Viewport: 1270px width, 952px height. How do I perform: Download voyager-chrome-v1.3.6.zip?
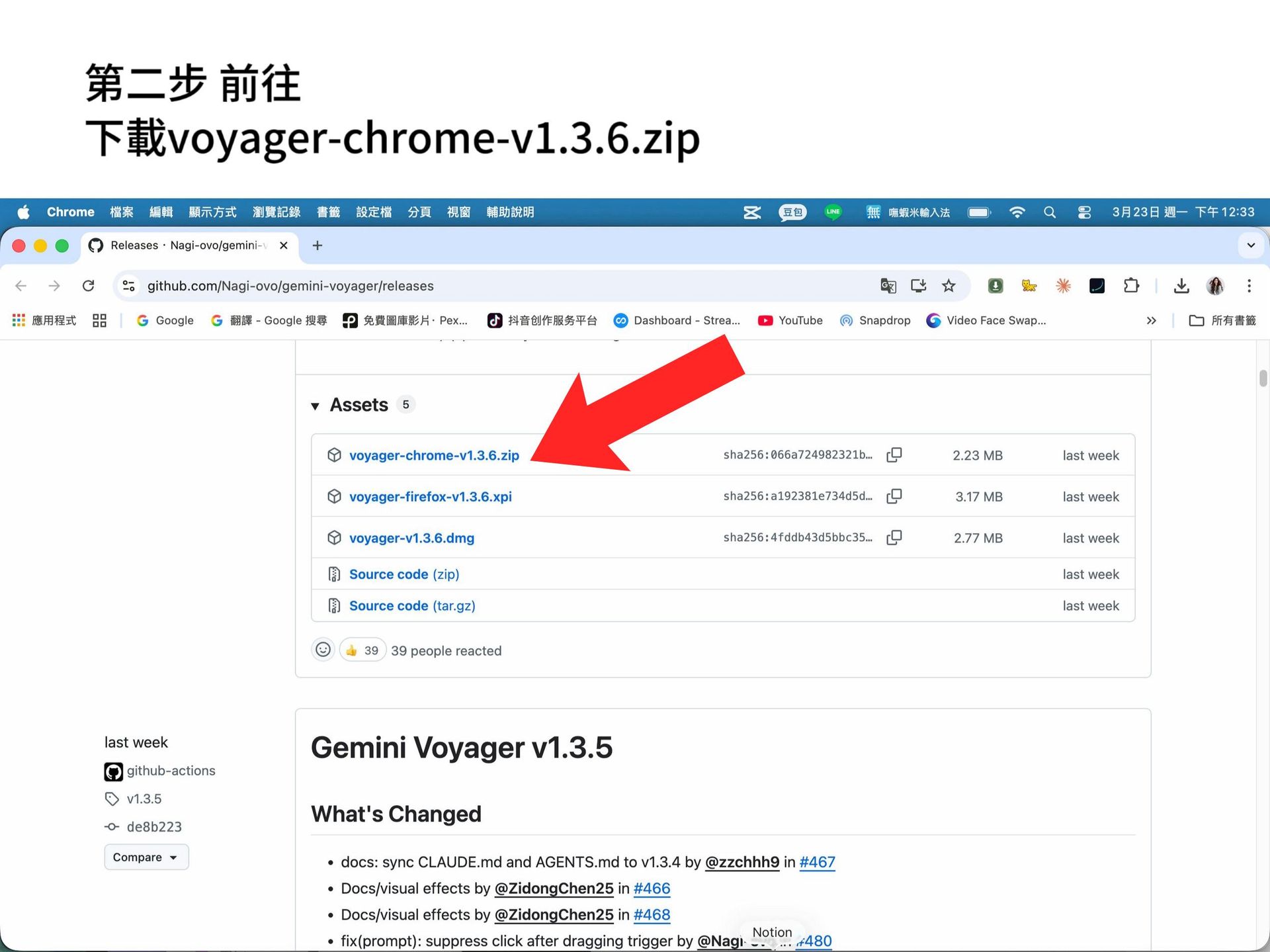click(434, 455)
